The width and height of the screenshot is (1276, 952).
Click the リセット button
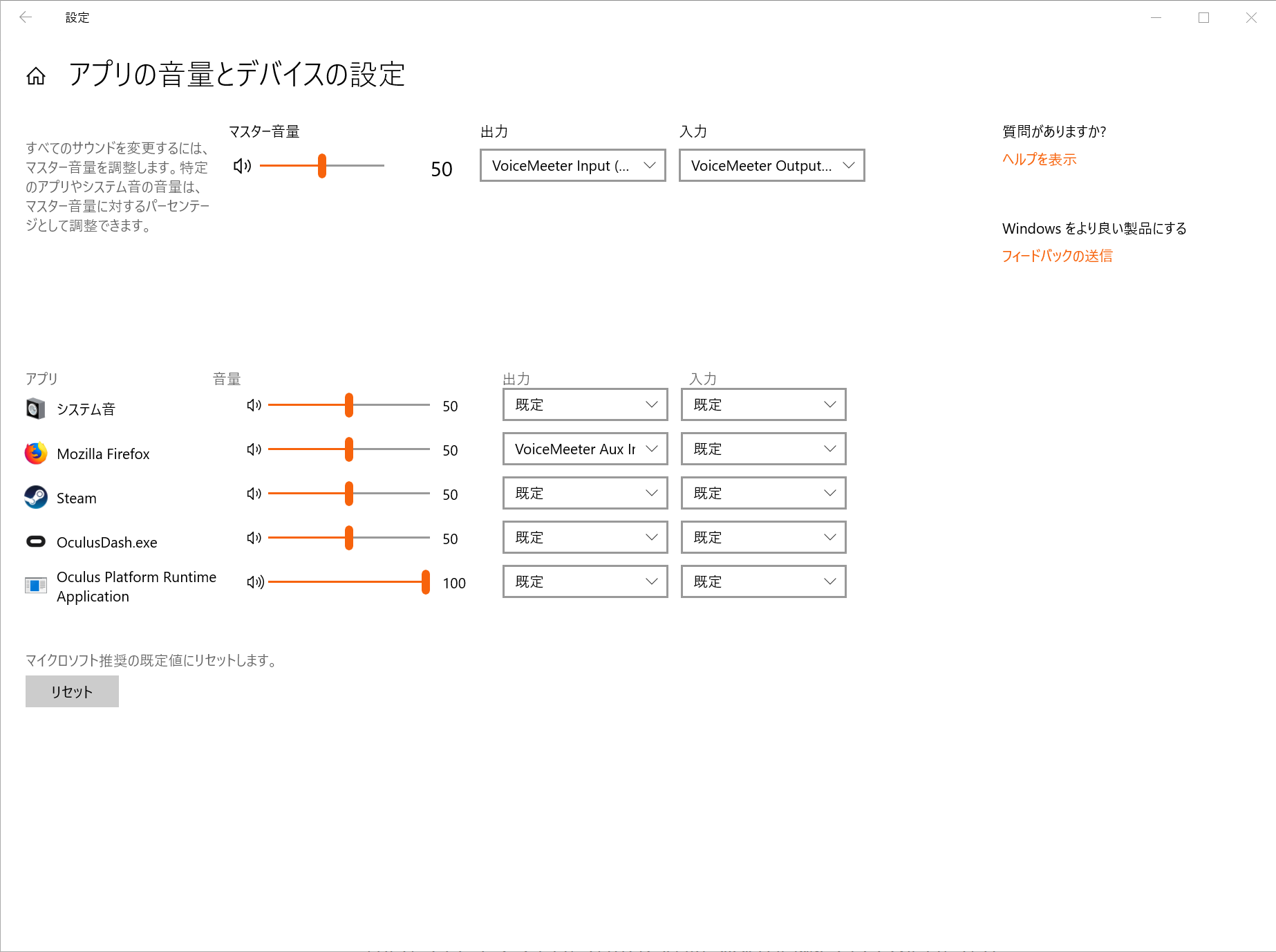pos(72,691)
